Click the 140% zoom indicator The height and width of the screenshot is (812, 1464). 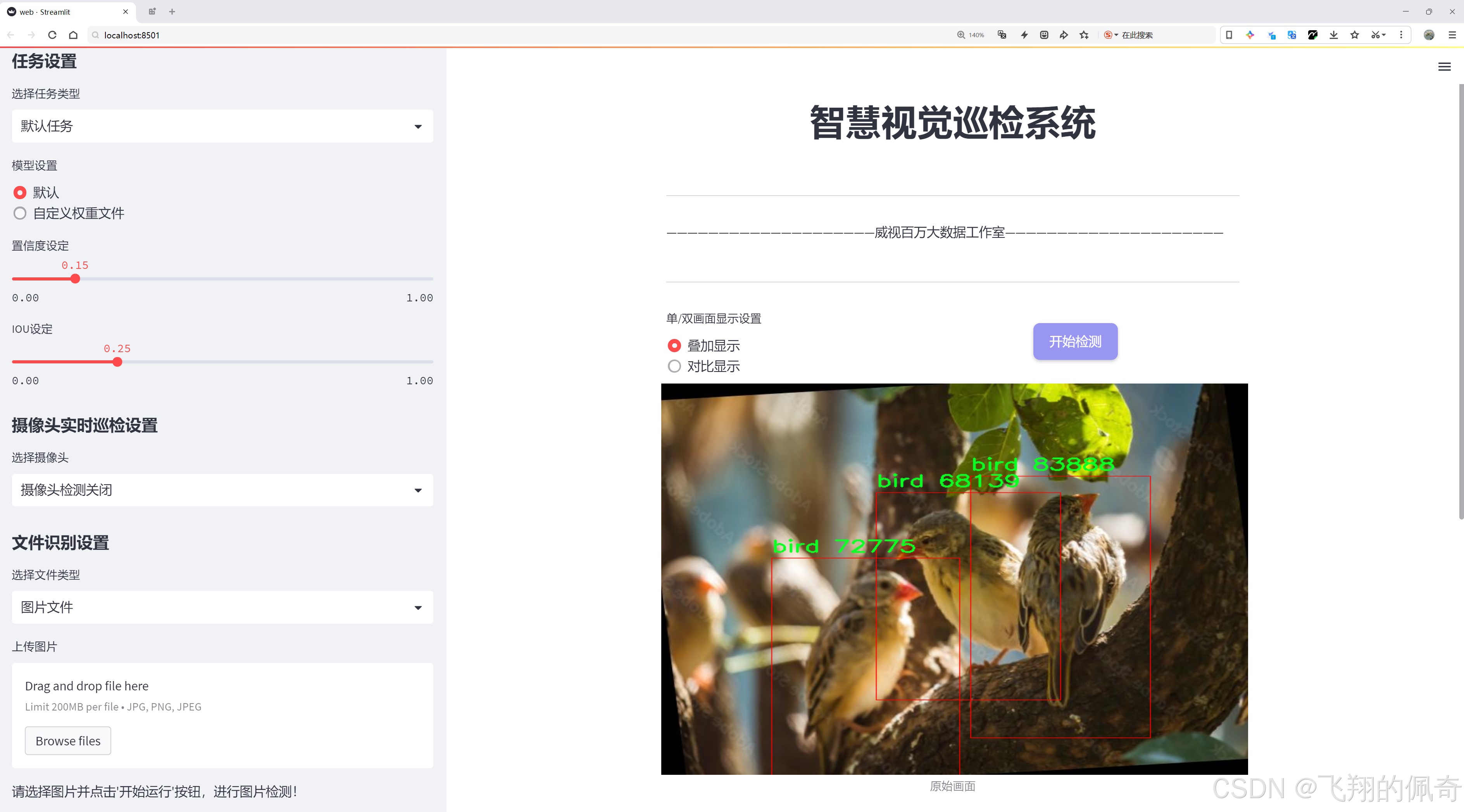pos(970,34)
